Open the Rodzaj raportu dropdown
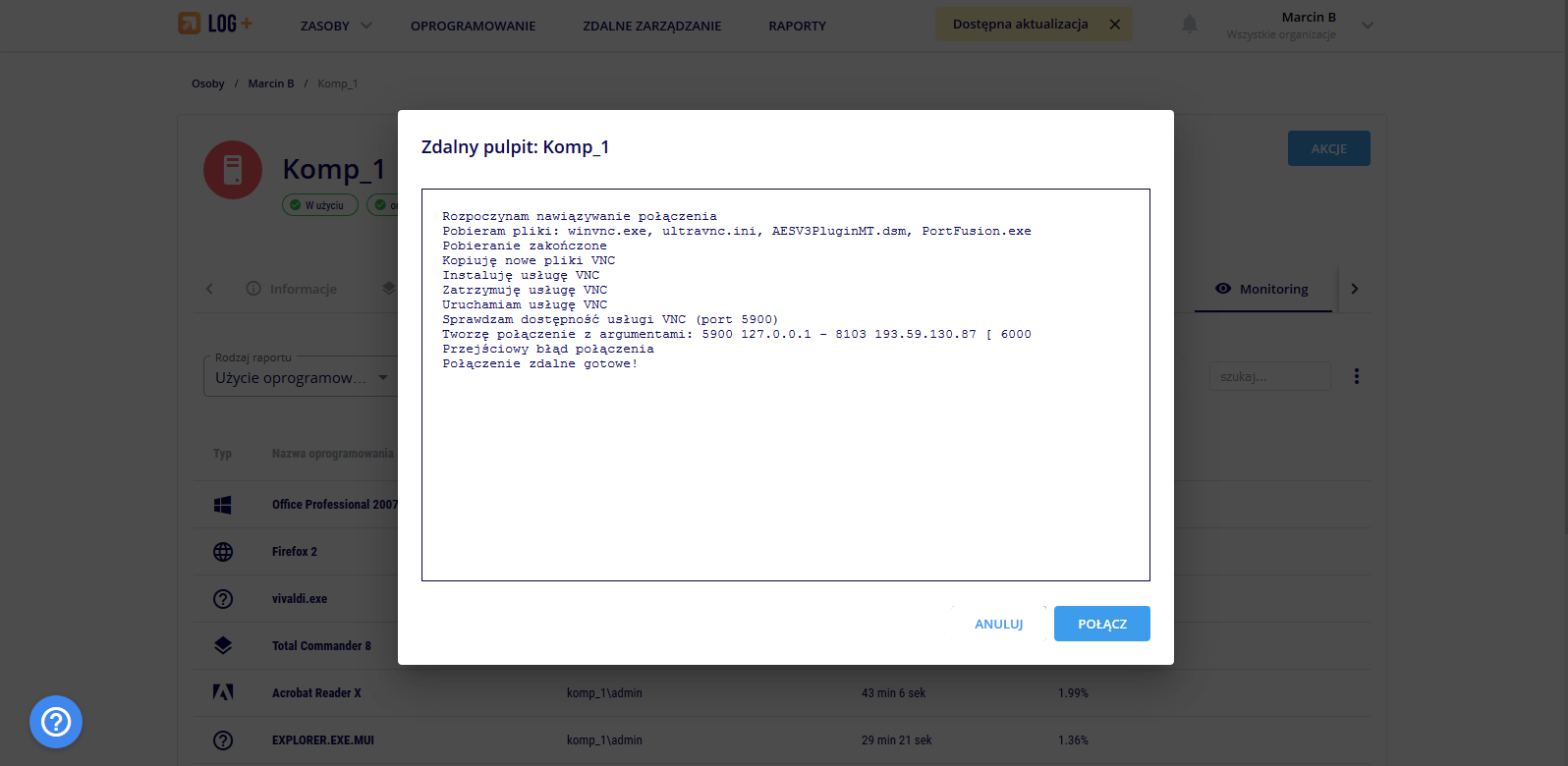This screenshot has width=1568, height=766. tap(300, 378)
